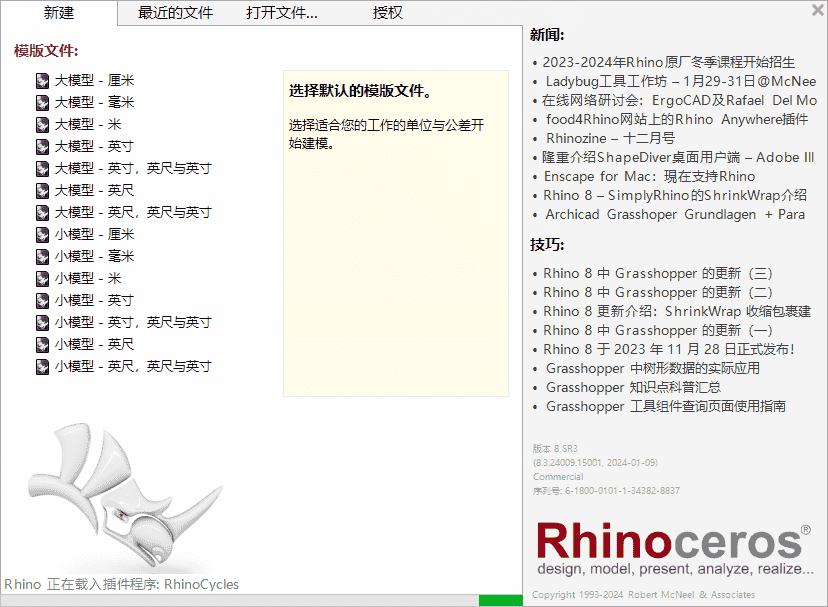Open the 打开文件... tab

(281, 14)
